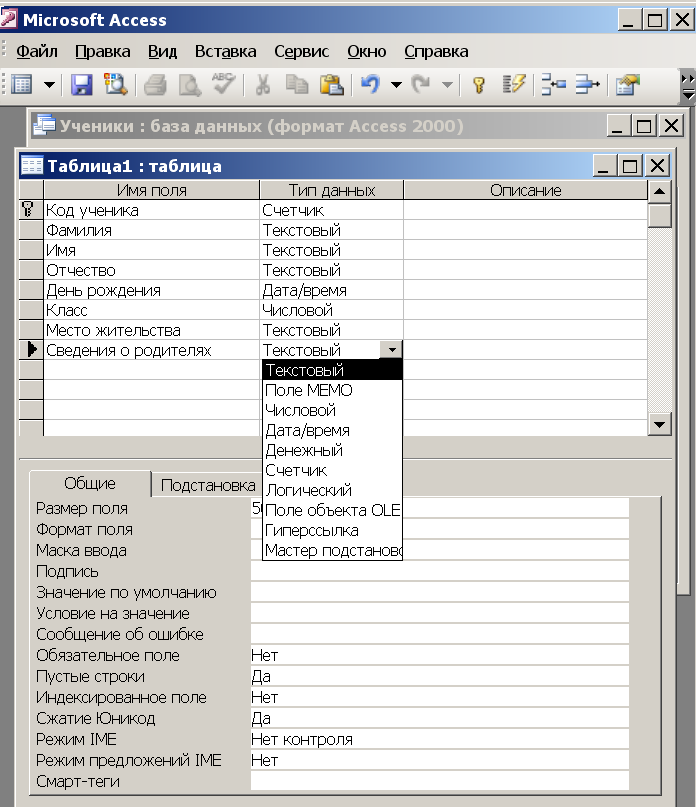Choose Логический data type
Viewport: 696px width, 807px height.
332,490
